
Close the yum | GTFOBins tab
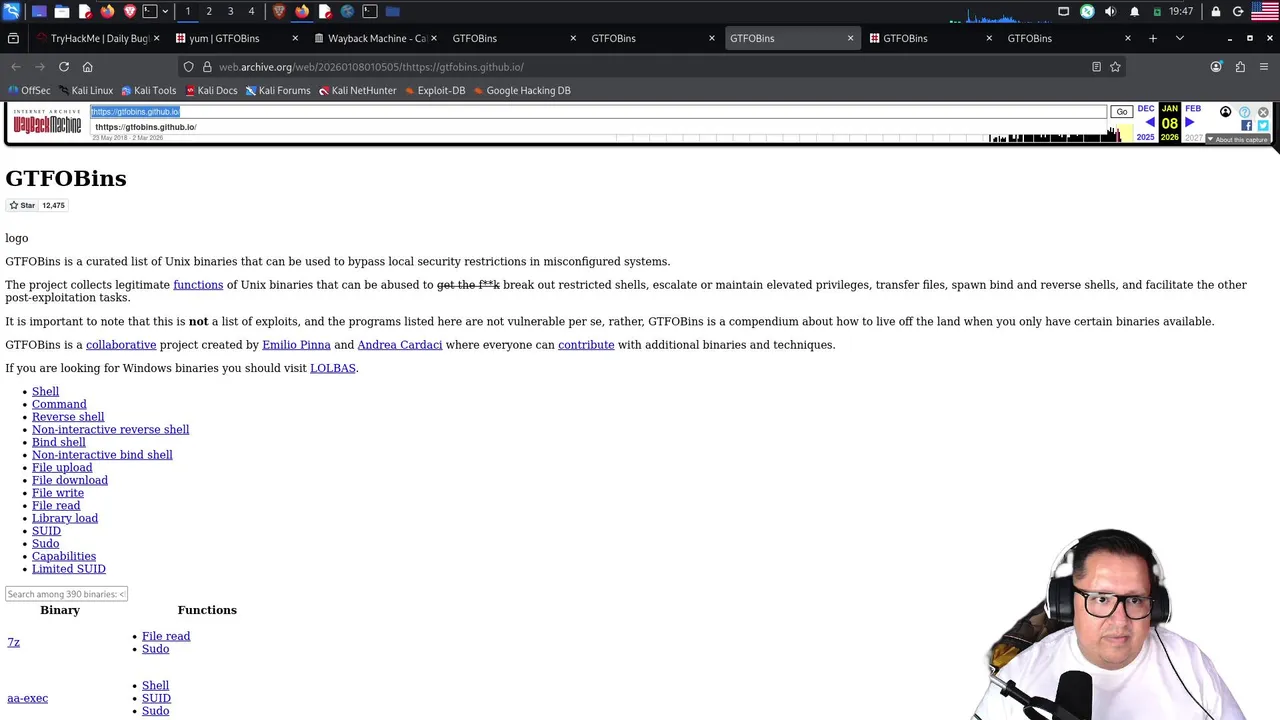pyautogui.click(x=295, y=38)
